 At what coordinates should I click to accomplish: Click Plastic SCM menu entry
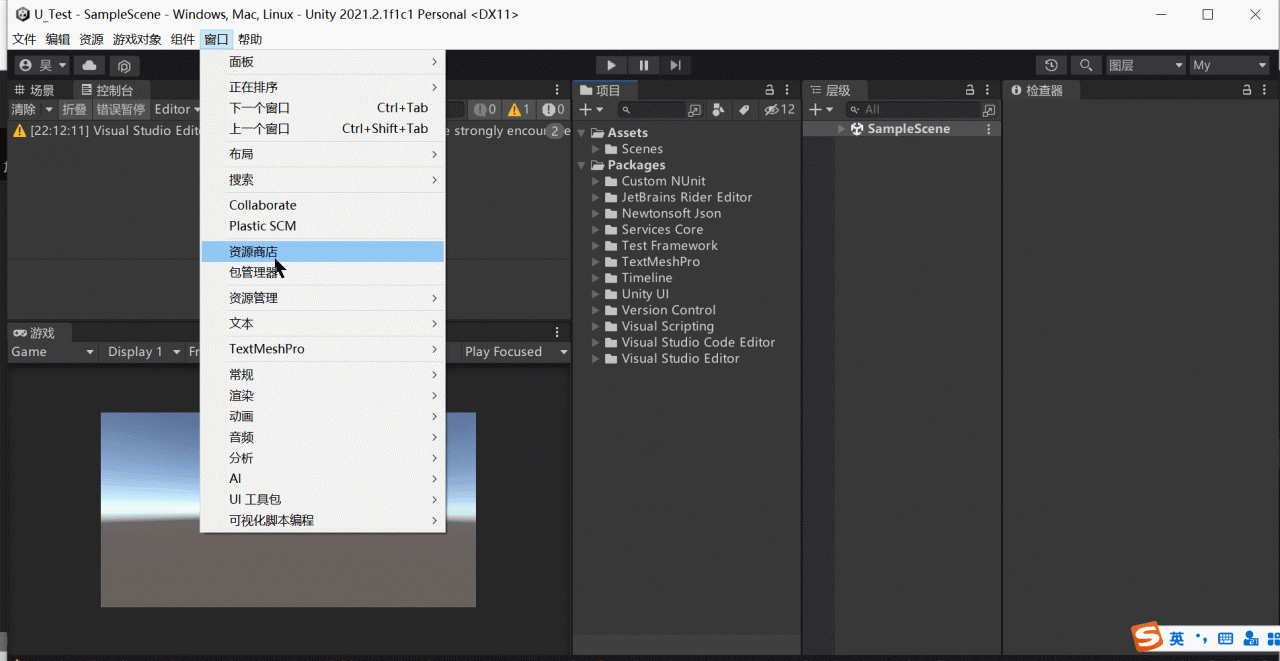point(322,226)
